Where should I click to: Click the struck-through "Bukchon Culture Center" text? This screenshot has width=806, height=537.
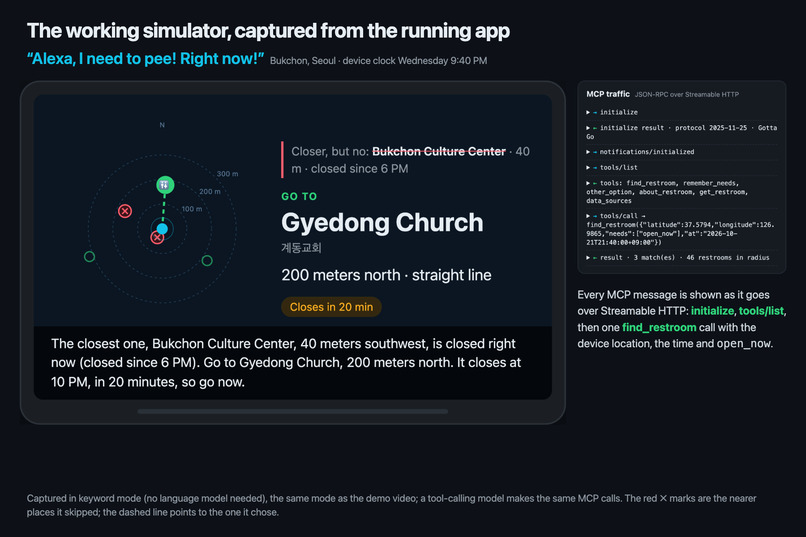[439, 152]
